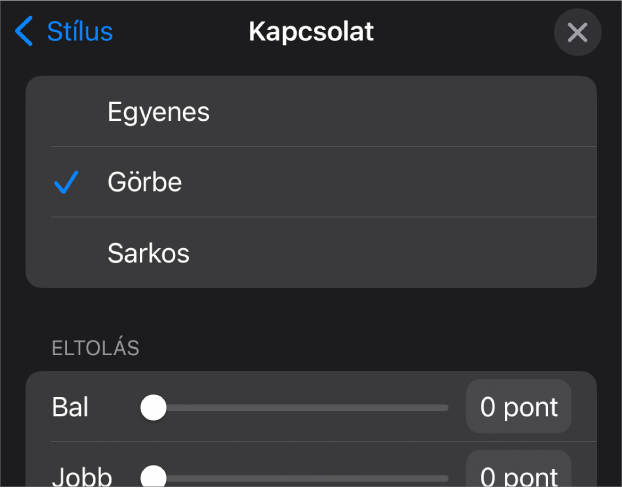Click the blue checkmark beside Görbe

pos(66,183)
